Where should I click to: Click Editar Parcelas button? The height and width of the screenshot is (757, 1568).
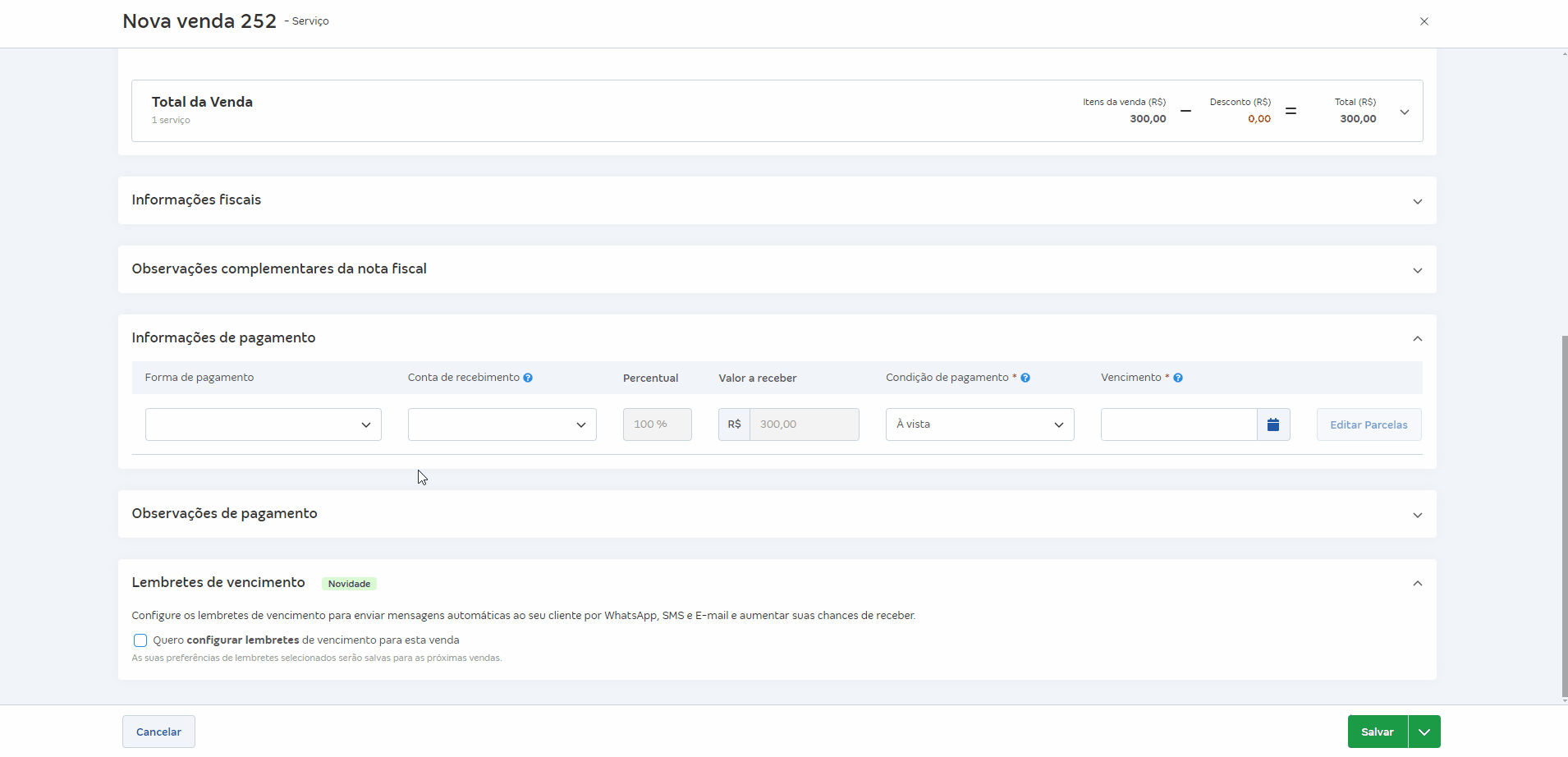coord(1369,424)
